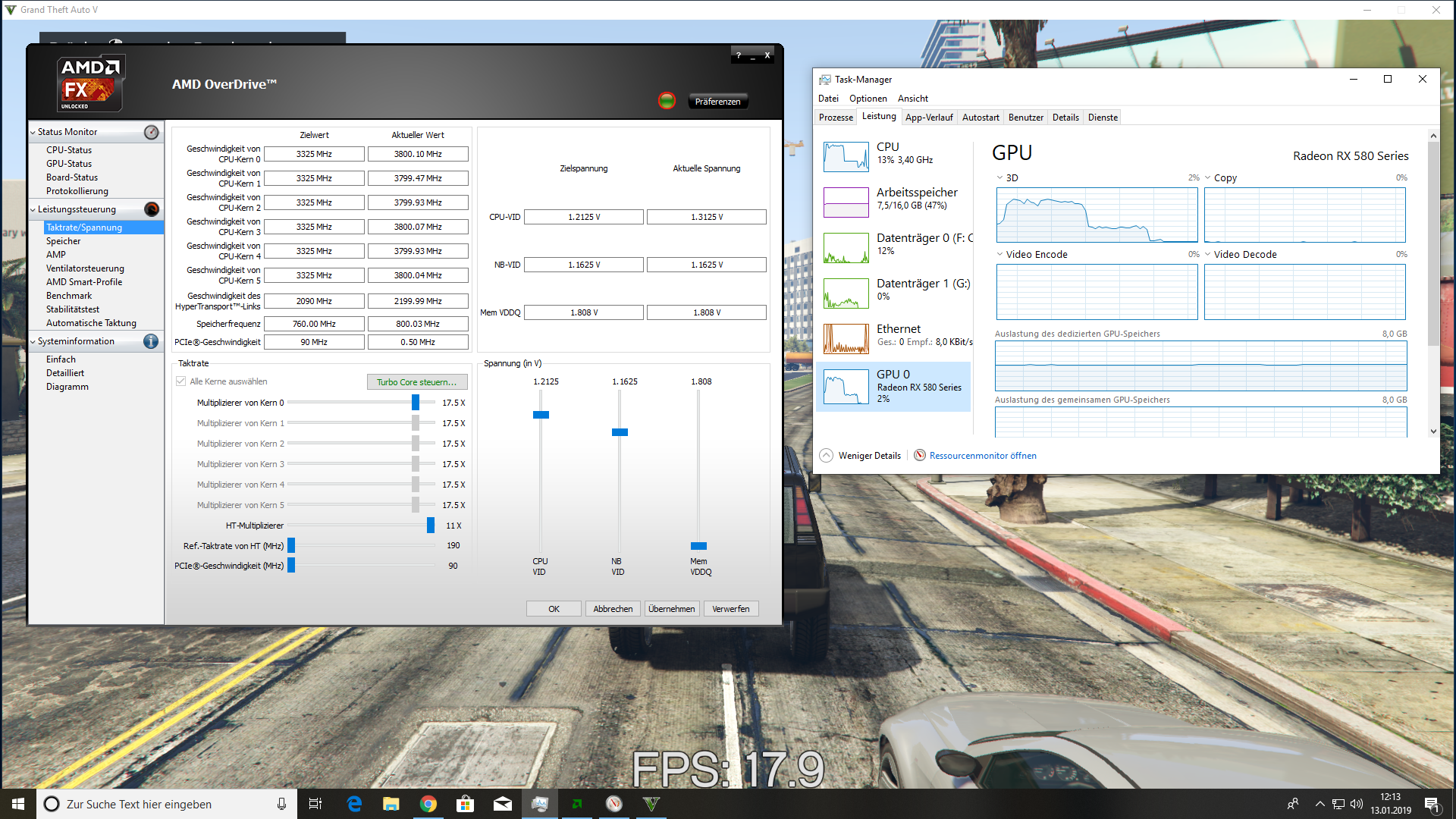Click the OverDrive help question mark icon
1456x819 pixels.
(x=739, y=55)
